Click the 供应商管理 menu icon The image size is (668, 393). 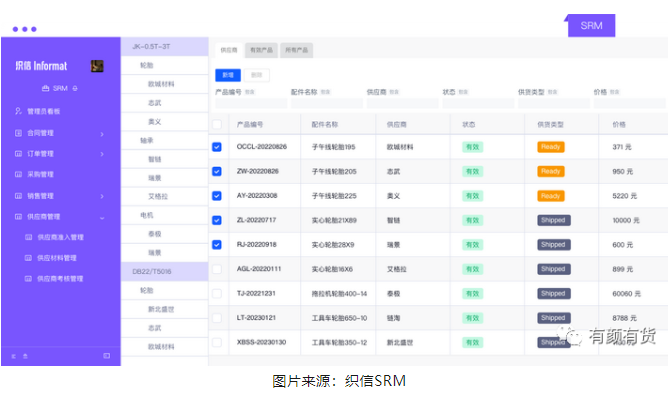pyautogui.click(x=18, y=217)
